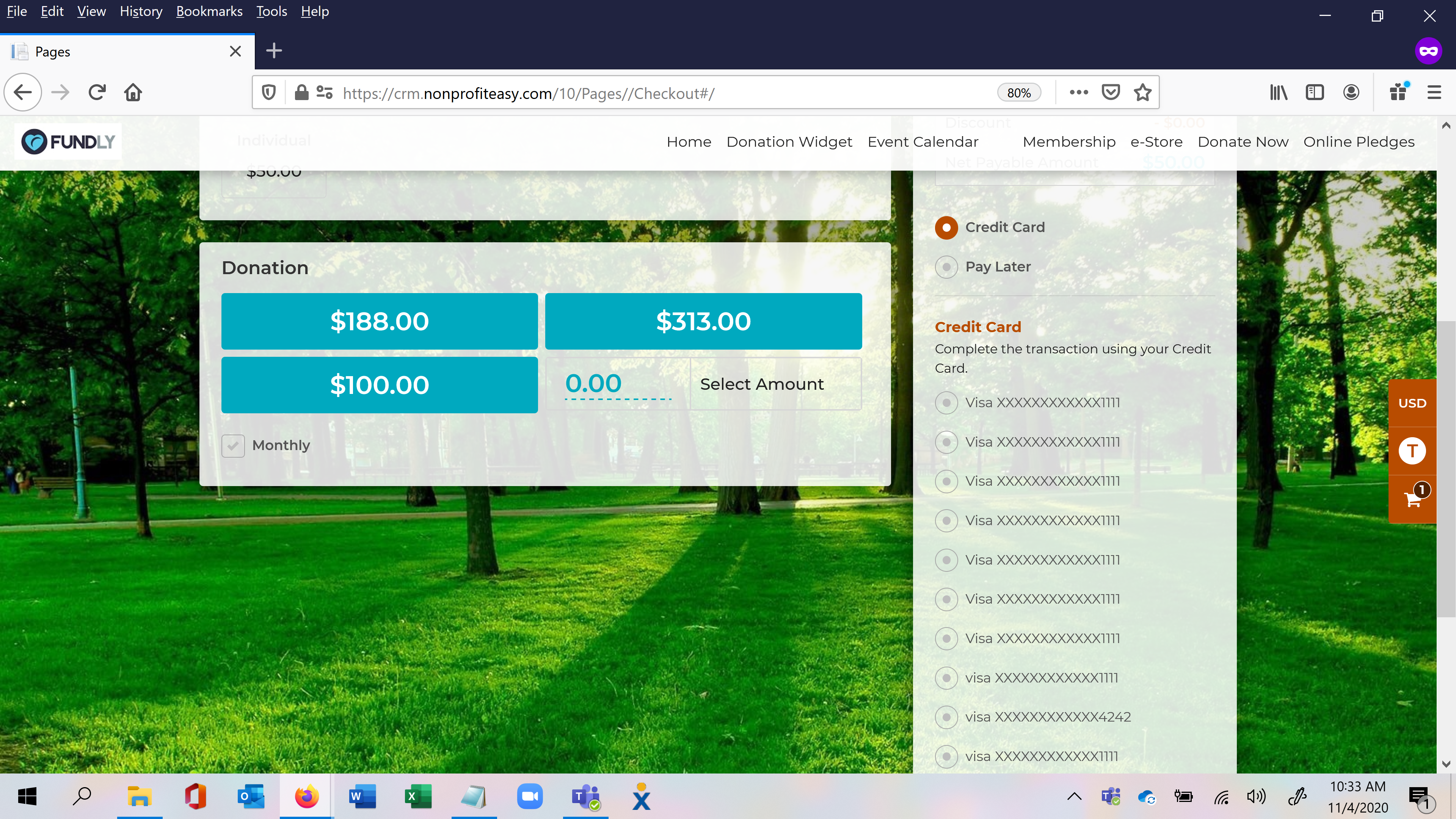Select the visa ending in 4242
The image size is (1456, 819).
[x=946, y=717]
